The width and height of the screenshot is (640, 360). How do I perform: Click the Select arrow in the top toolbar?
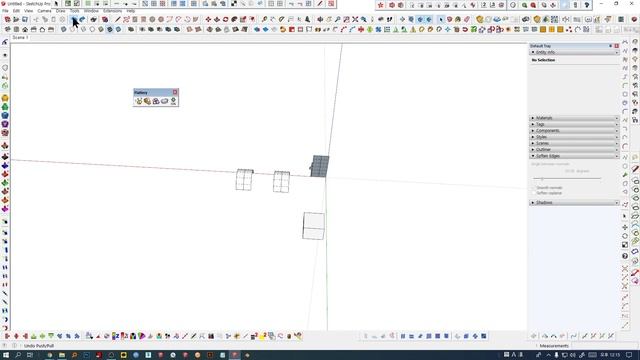click(441, 19)
